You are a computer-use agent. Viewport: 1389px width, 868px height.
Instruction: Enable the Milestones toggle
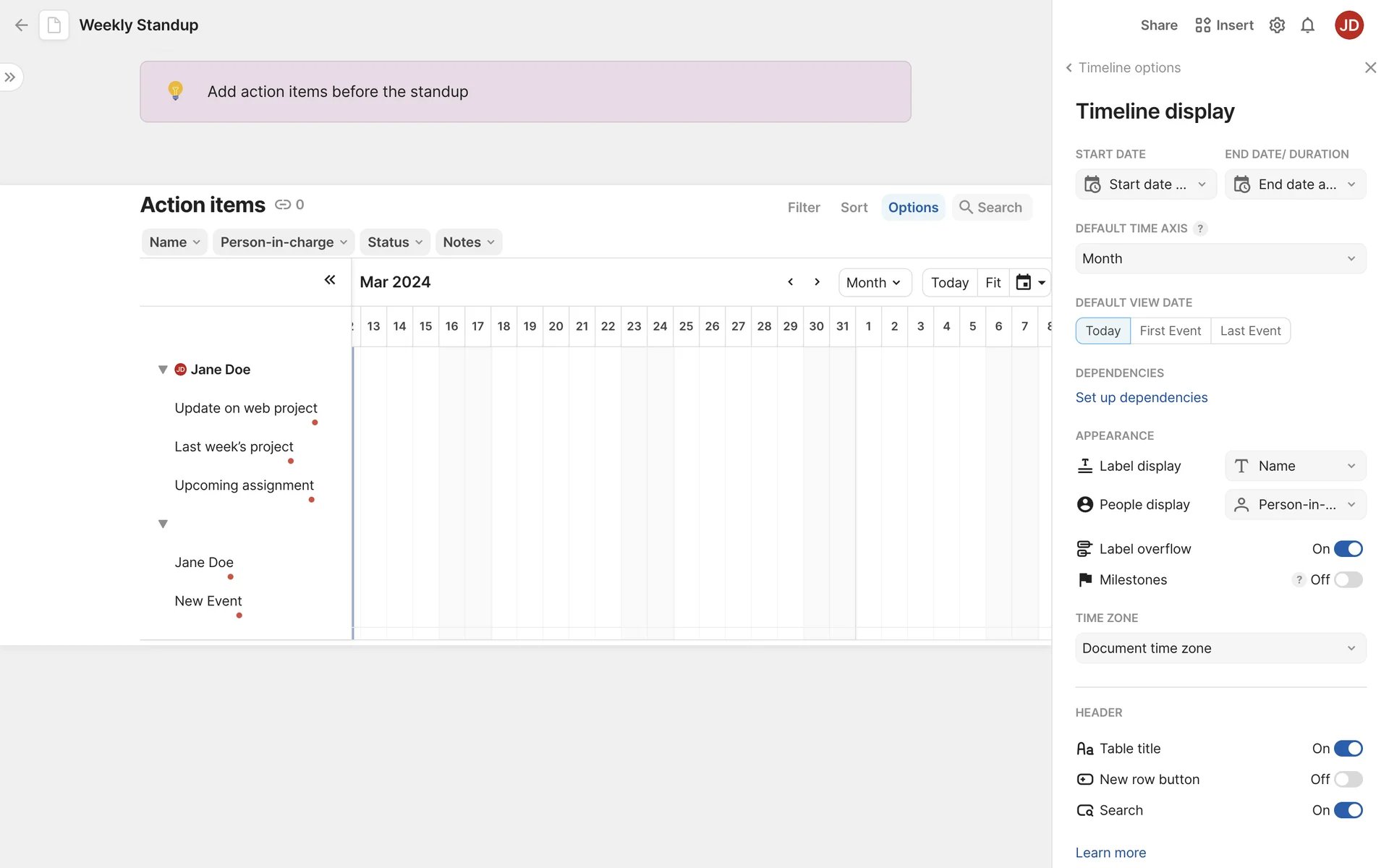[x=1348, y=580]
